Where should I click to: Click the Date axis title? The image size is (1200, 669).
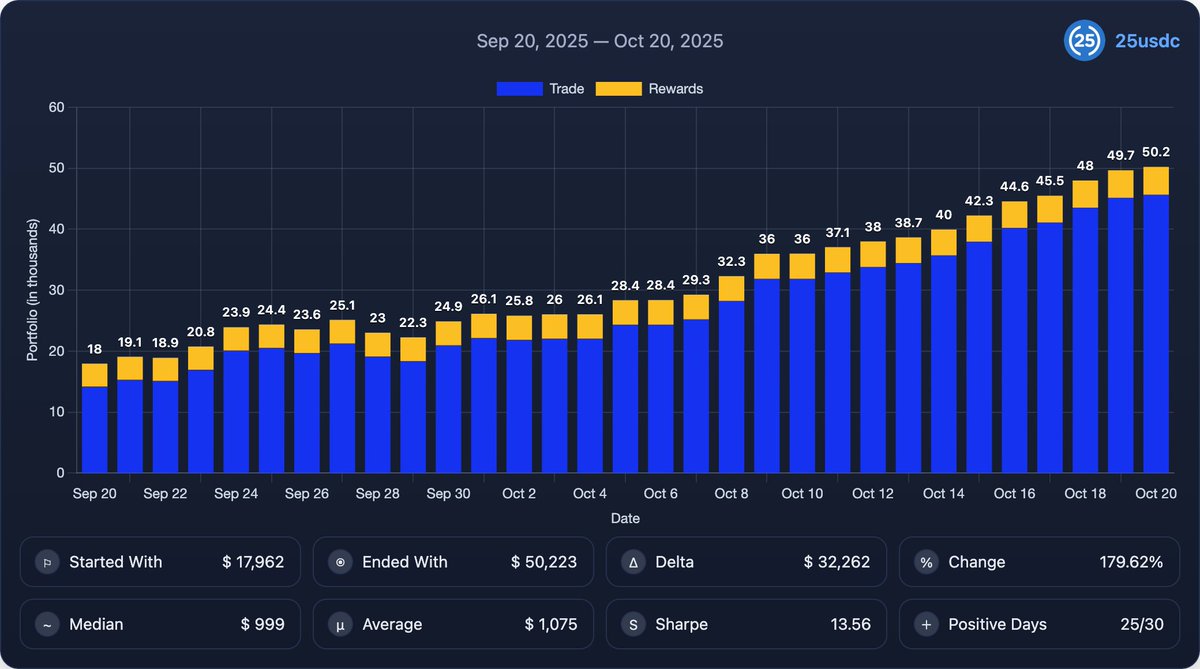[x=625, y=519]
